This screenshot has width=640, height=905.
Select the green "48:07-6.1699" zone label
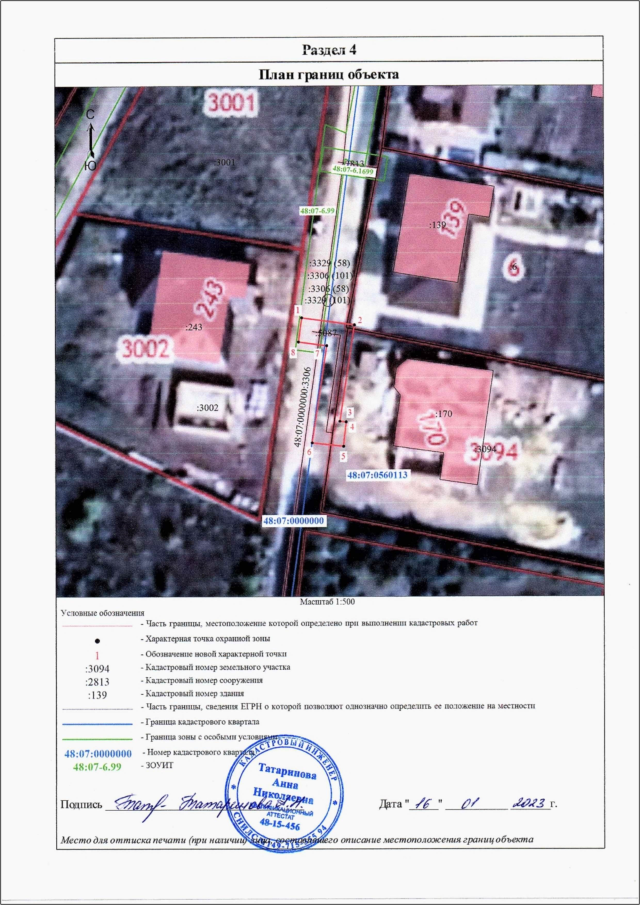point(354,171)
